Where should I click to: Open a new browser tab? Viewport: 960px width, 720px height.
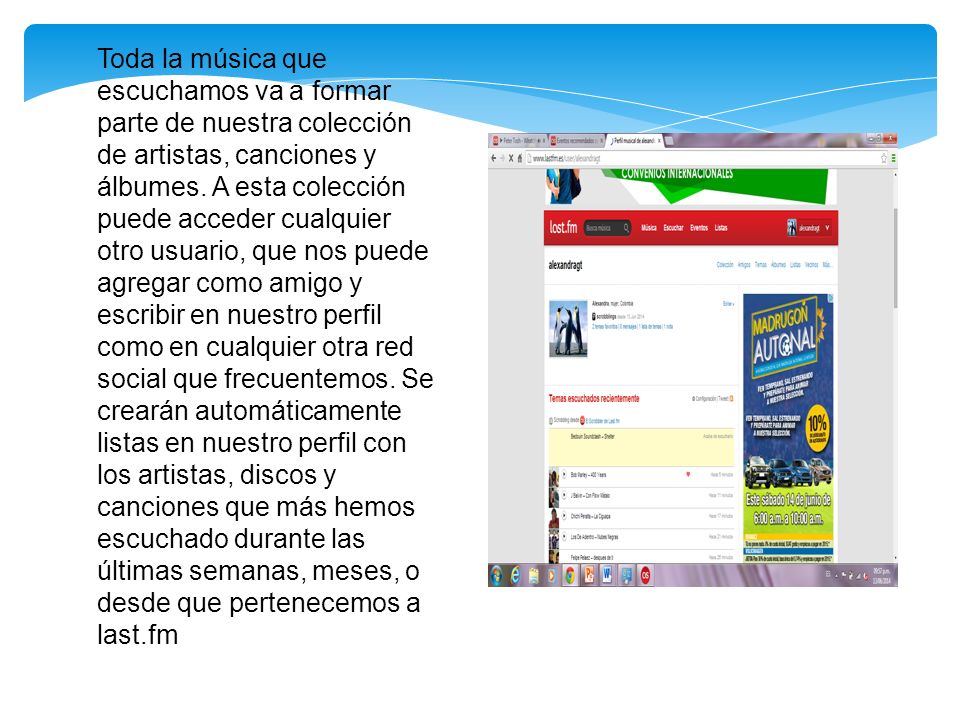[669, 141]
